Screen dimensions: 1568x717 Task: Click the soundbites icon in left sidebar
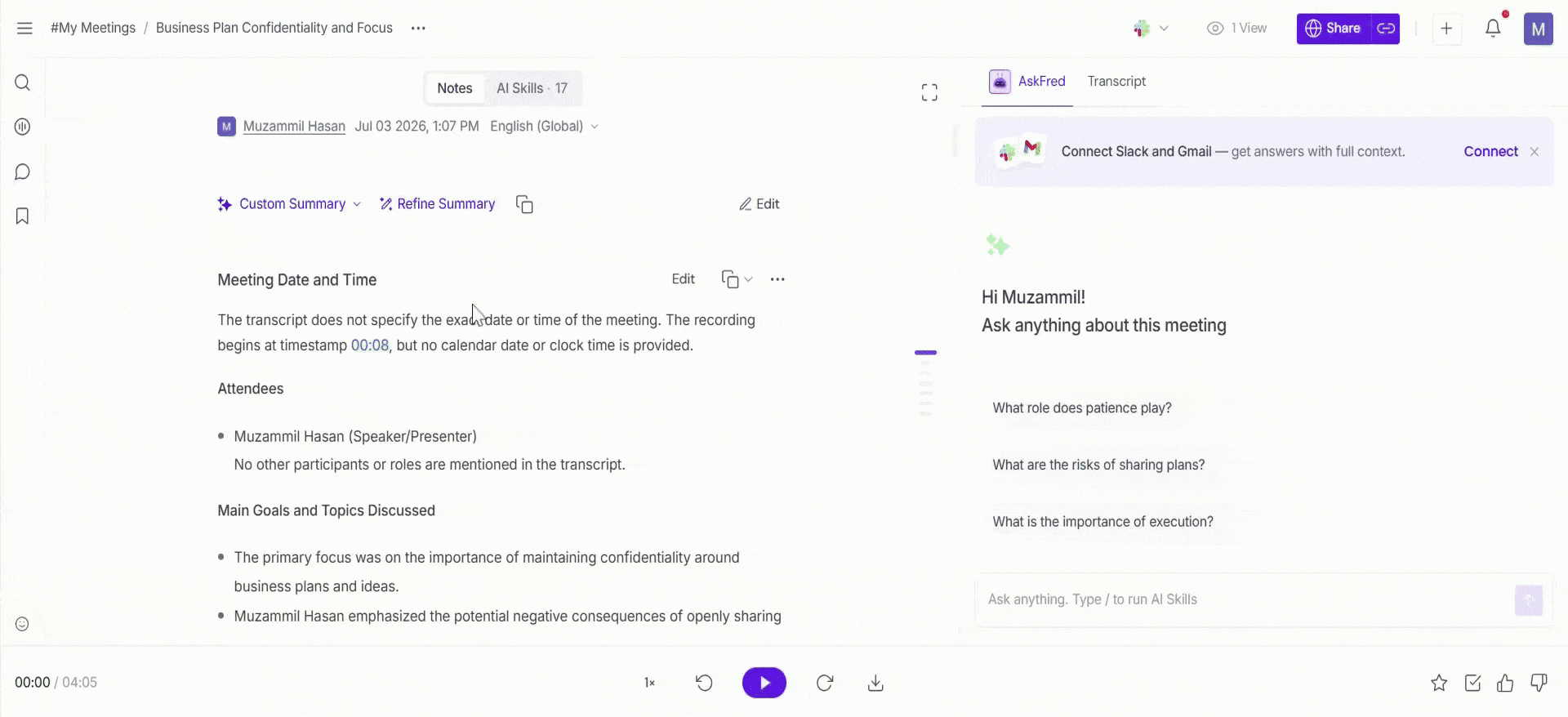pos(22,127)
